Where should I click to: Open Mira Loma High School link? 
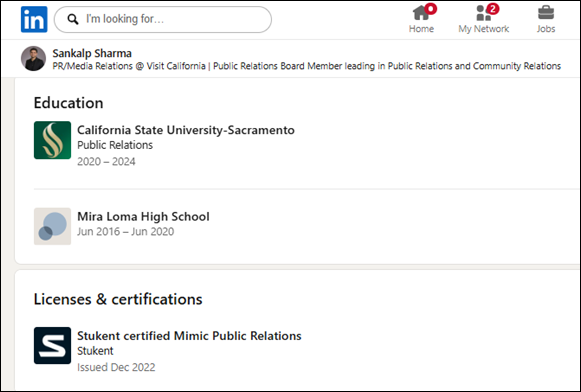(x=143, y=216)
